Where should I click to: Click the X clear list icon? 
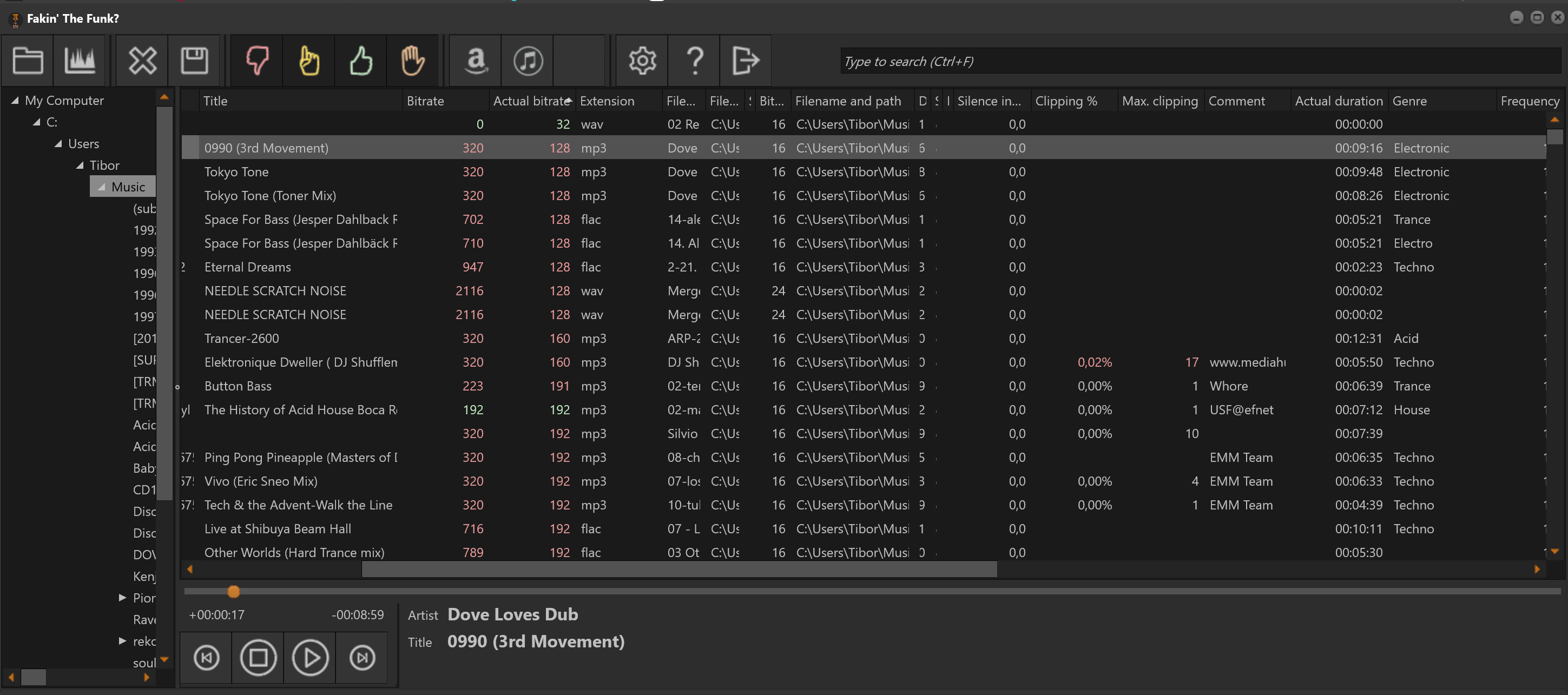click(x=142, y=61)
